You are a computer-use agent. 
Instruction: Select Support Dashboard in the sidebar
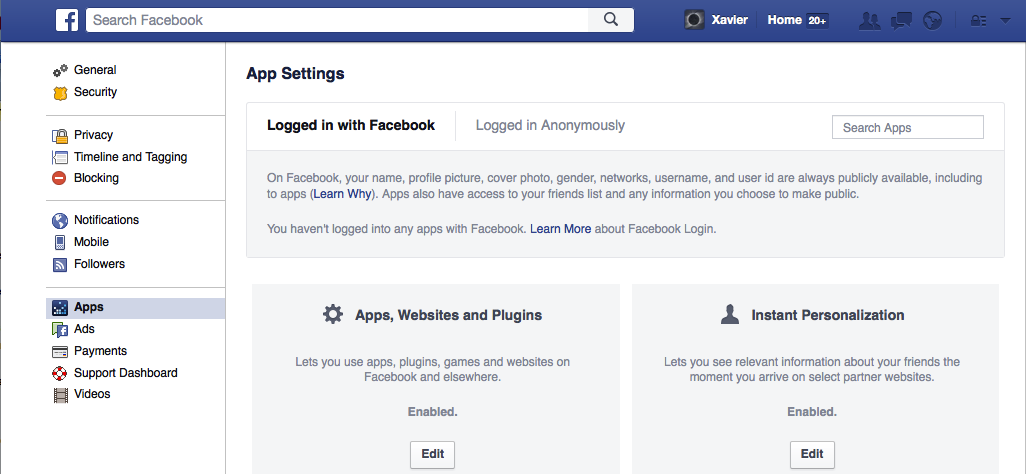[125, 373]
